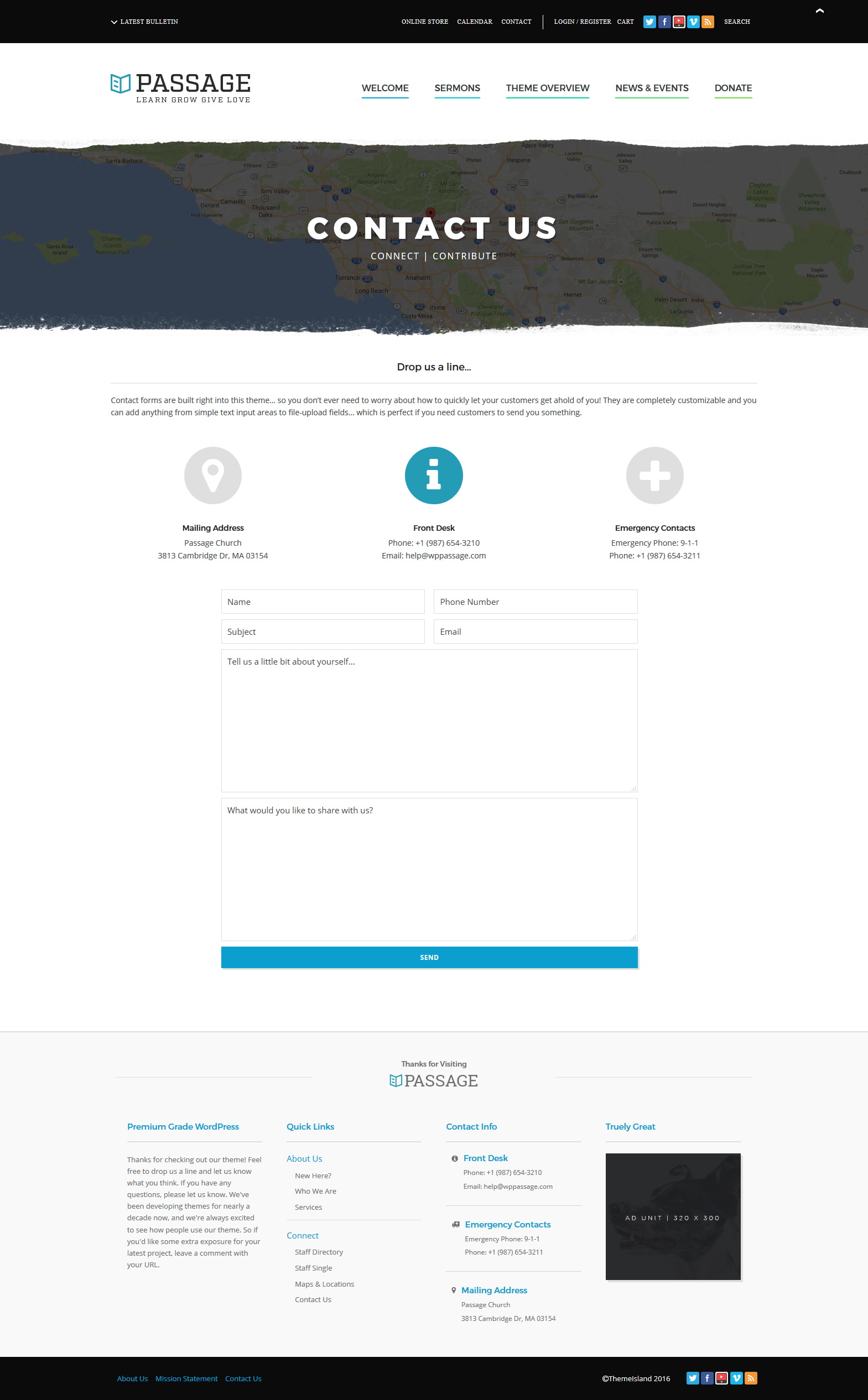The image size is (868, 1400).
Task: Open Maps & Locations footer link
Action: click(324, 1284)
